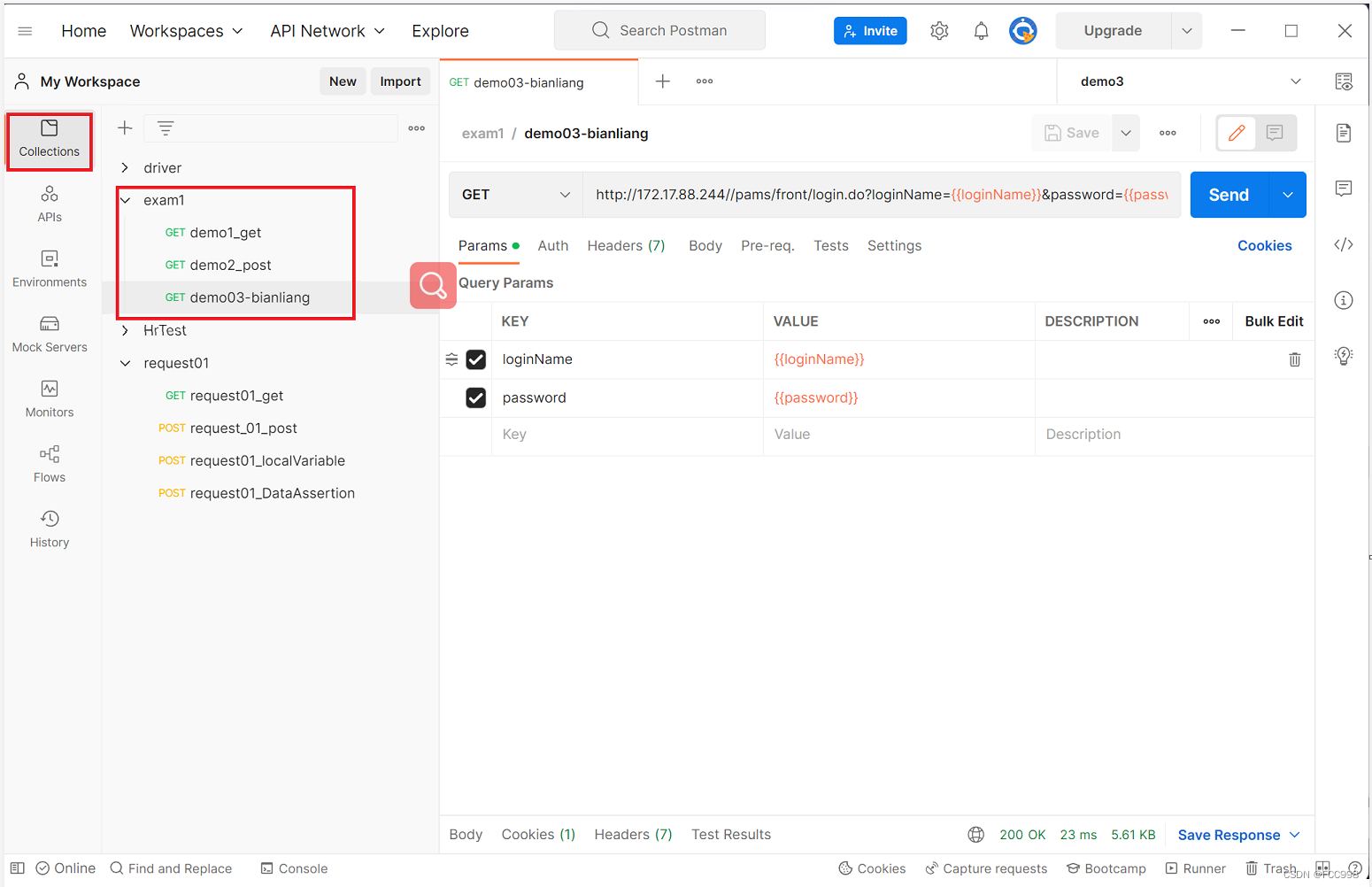Toggle the sidebar icon in status bar
The width and height of the screenshot is (1372, 887).
[x=18, y=868]
